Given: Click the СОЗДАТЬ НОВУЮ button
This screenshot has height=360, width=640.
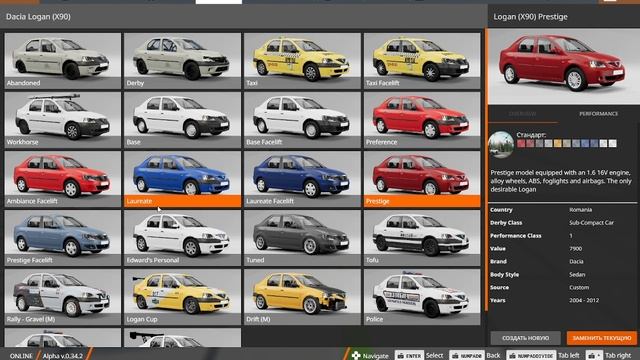Looking at the screenshot, I should pyautogui.click(x=525, y=338).
